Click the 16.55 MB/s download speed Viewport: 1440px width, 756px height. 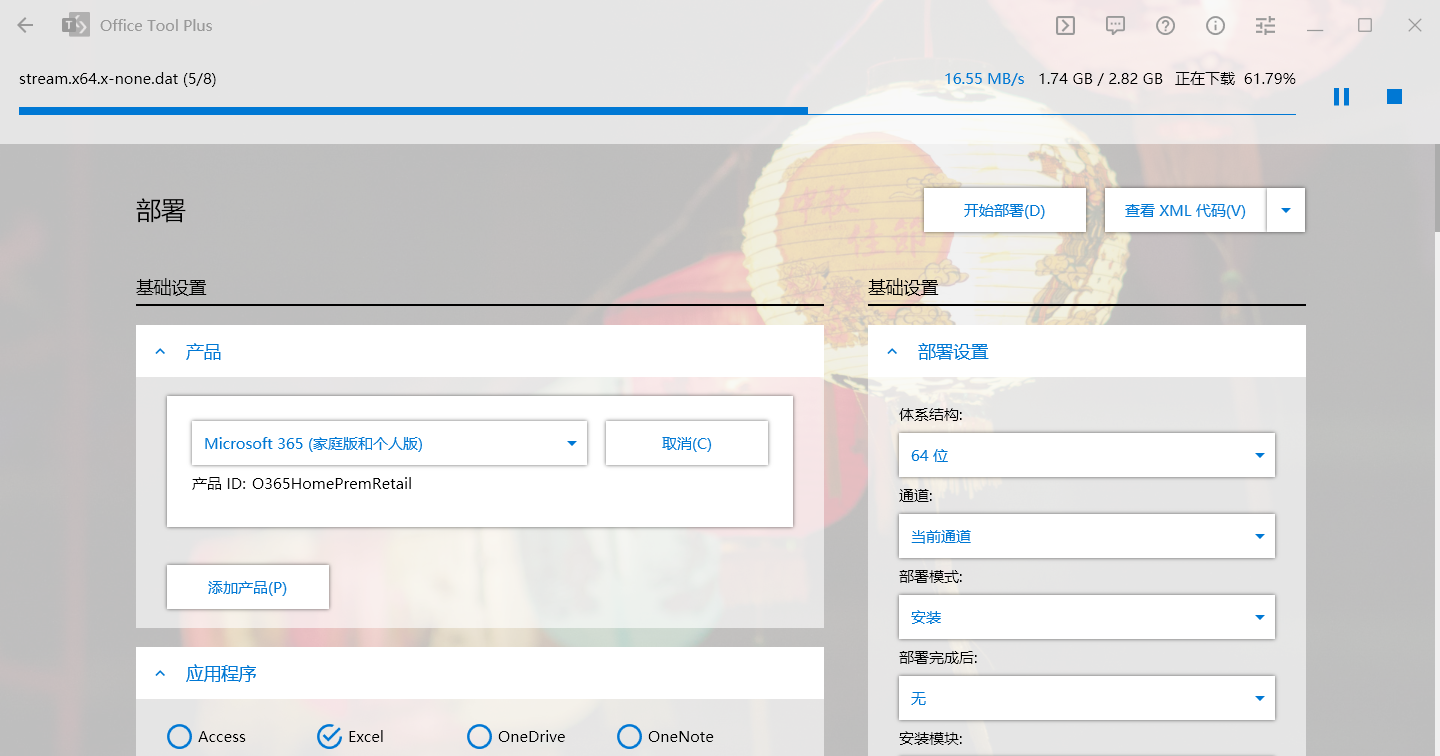(984, 78)
